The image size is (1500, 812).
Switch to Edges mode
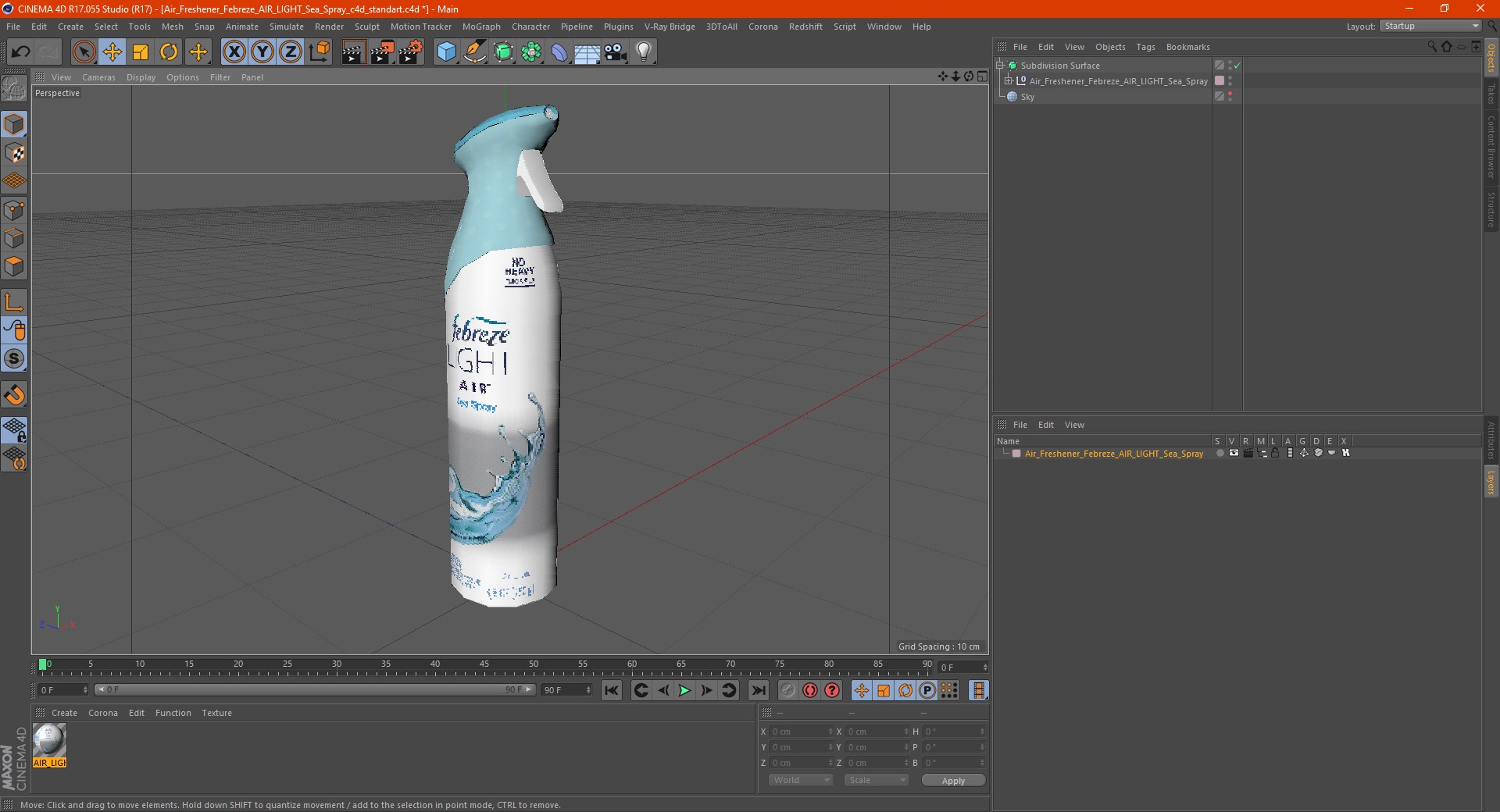point(14,238)
